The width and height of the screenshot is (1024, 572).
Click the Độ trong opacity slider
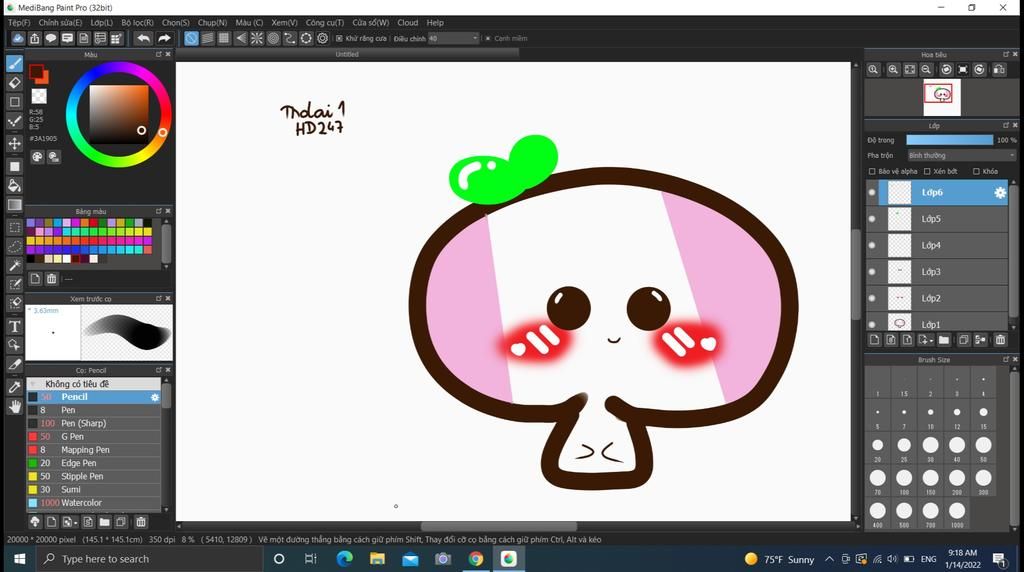(x=950, y=140)
